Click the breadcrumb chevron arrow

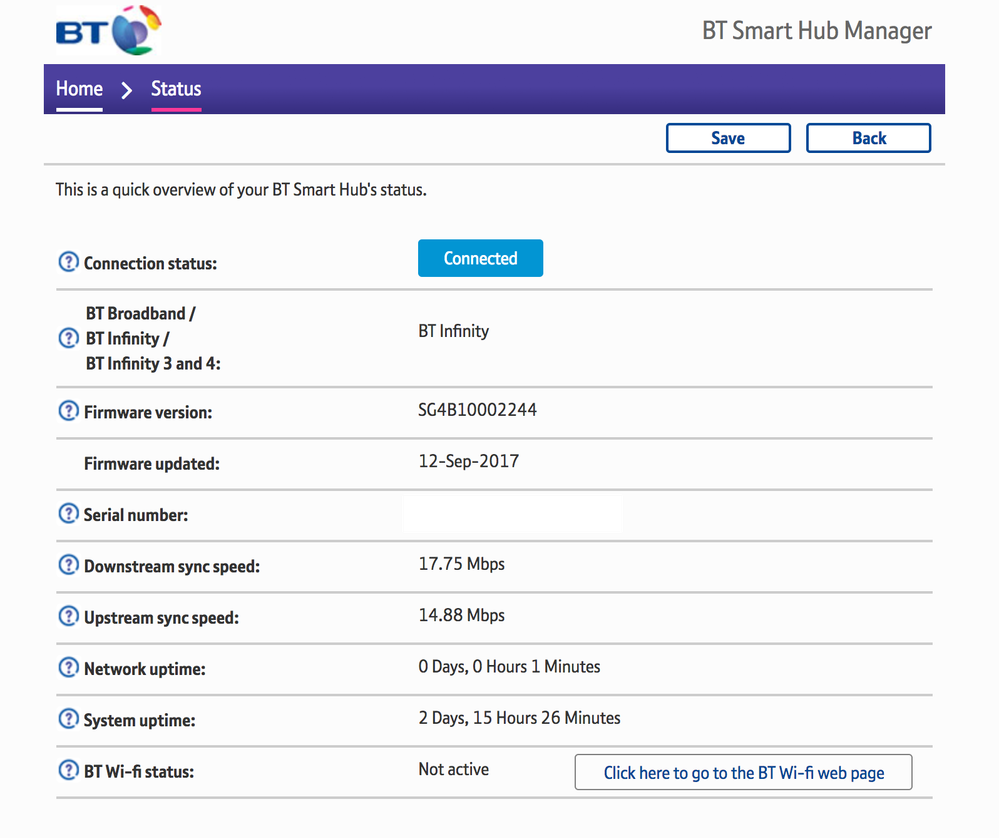click(x=127, y=90)
